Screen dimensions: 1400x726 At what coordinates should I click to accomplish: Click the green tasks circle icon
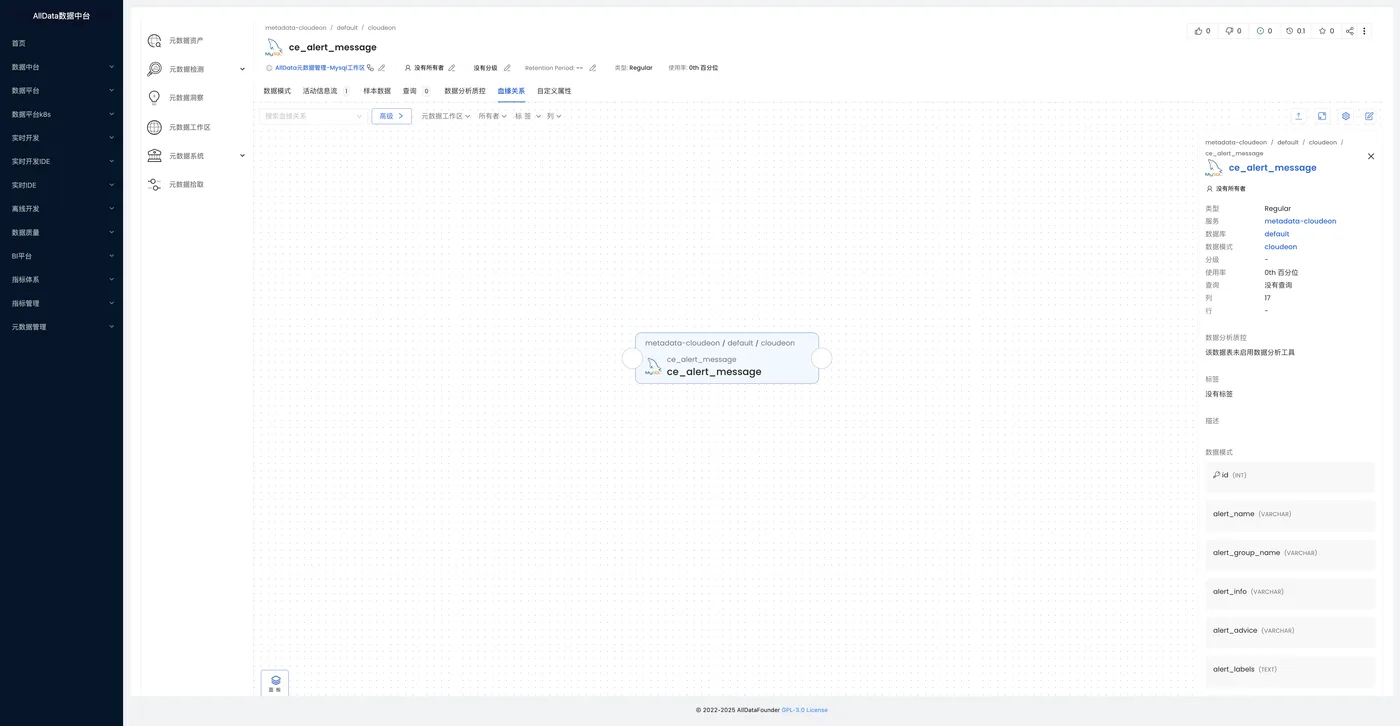click(1260, 31)
